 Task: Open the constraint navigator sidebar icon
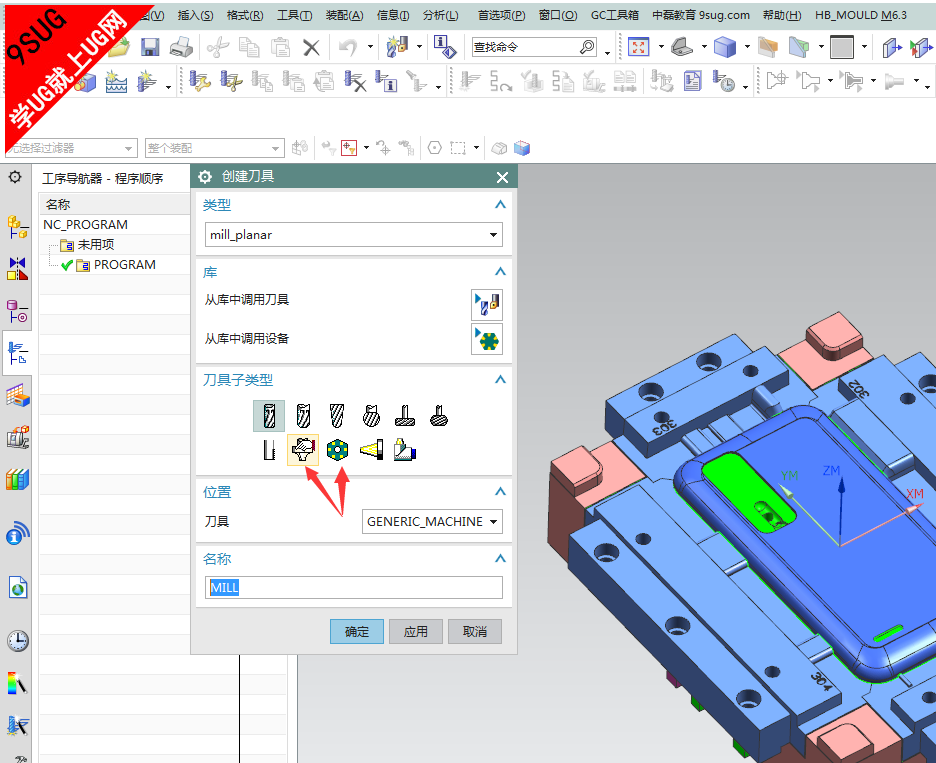[x=18, y=269]
